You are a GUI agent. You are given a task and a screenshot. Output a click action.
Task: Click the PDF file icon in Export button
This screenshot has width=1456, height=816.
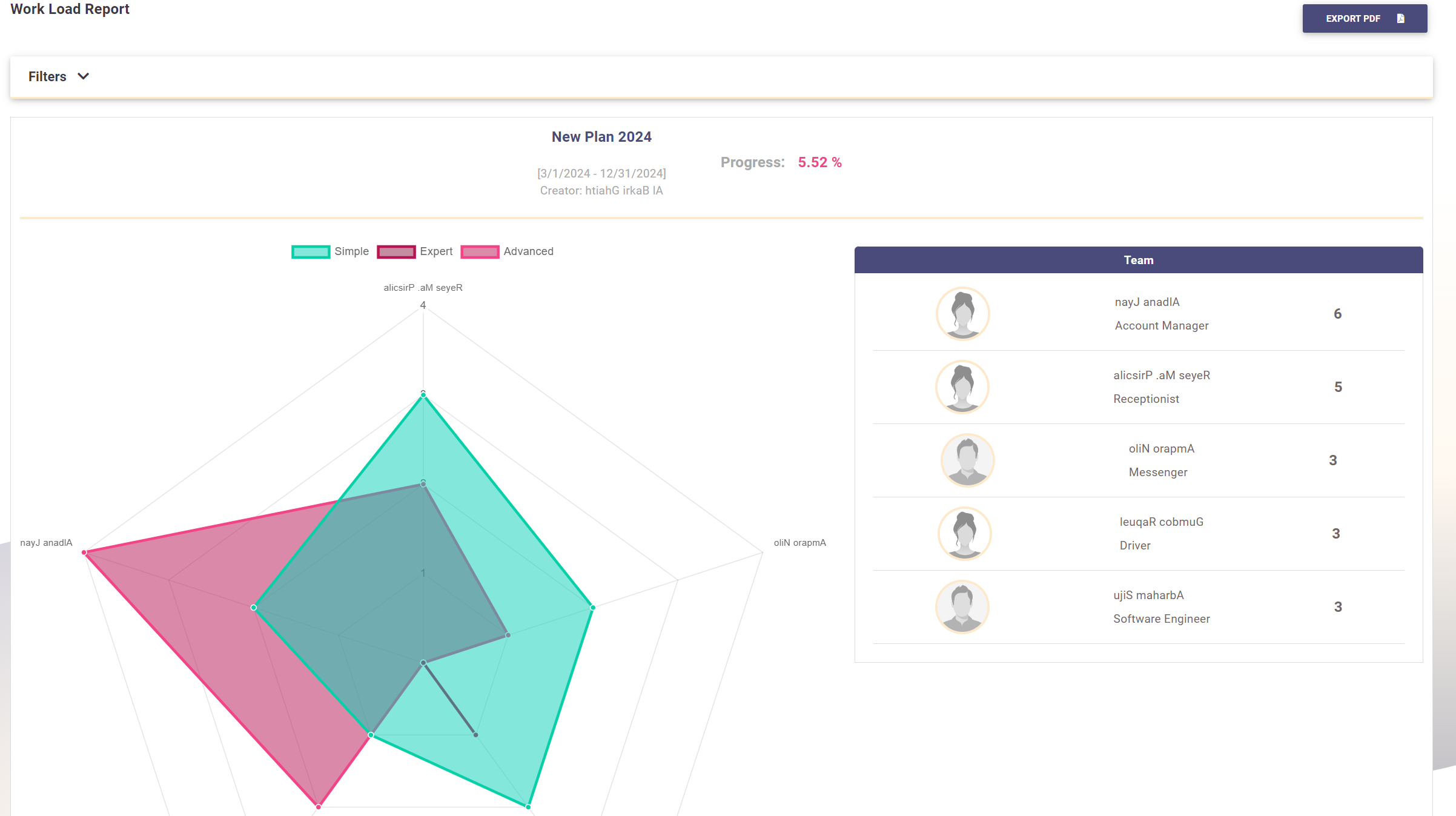tap(1400, 19)
